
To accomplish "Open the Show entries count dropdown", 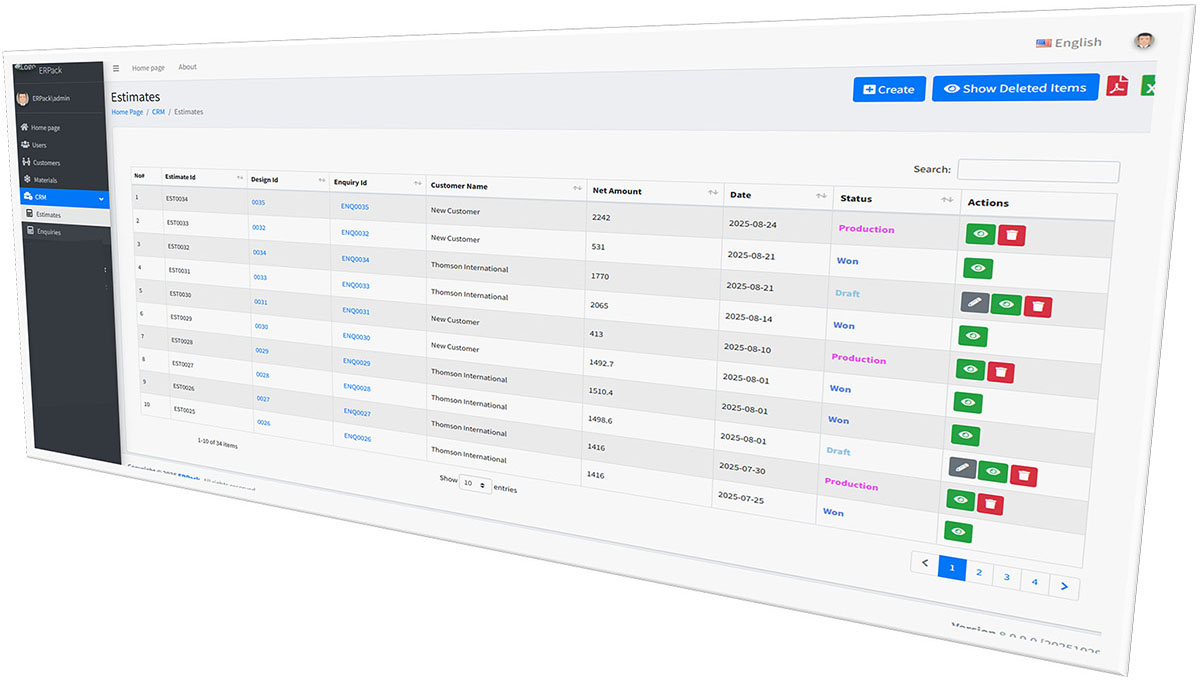I will coord(475,484).
